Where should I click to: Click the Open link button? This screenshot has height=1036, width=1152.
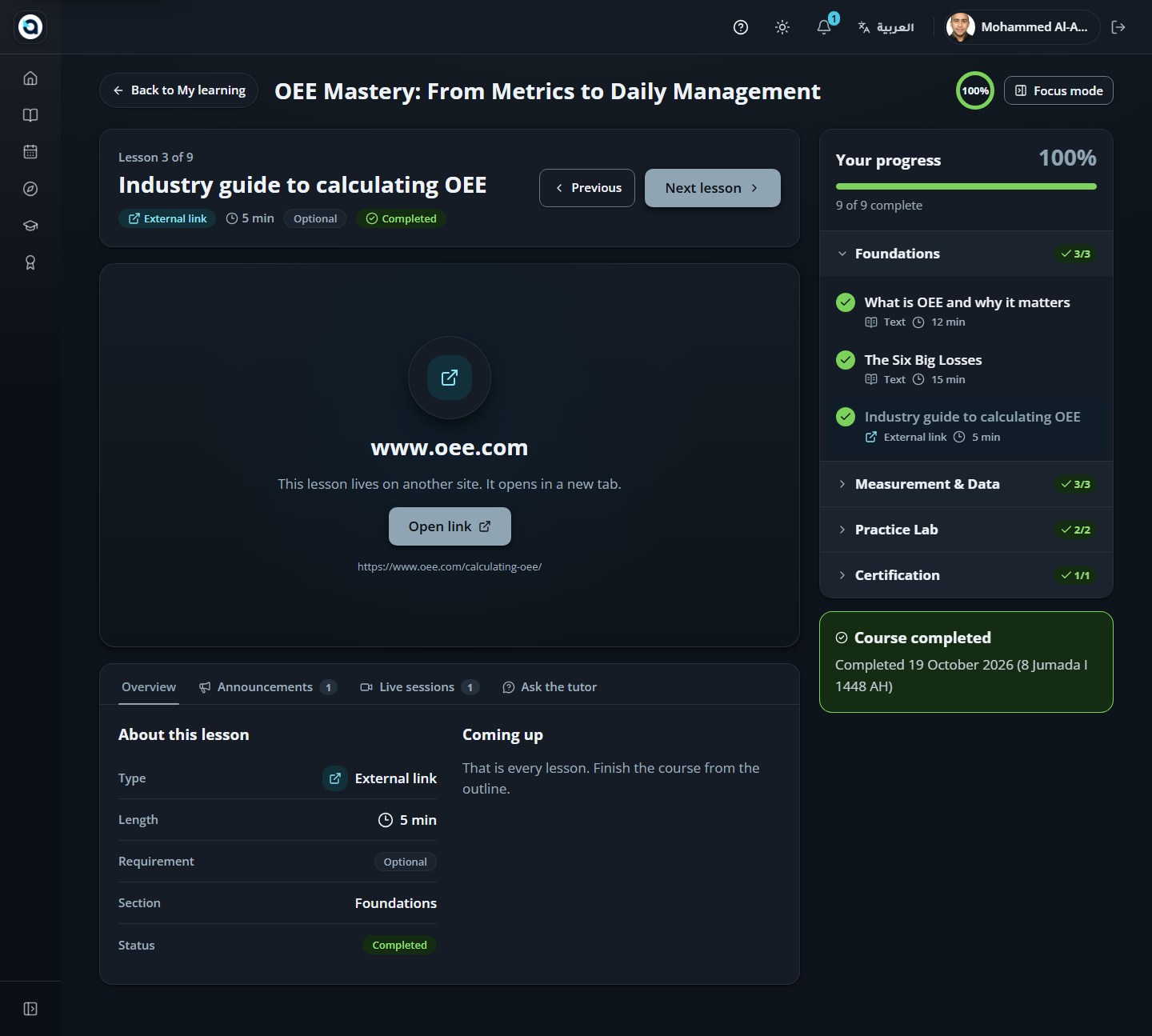[450, 526]
